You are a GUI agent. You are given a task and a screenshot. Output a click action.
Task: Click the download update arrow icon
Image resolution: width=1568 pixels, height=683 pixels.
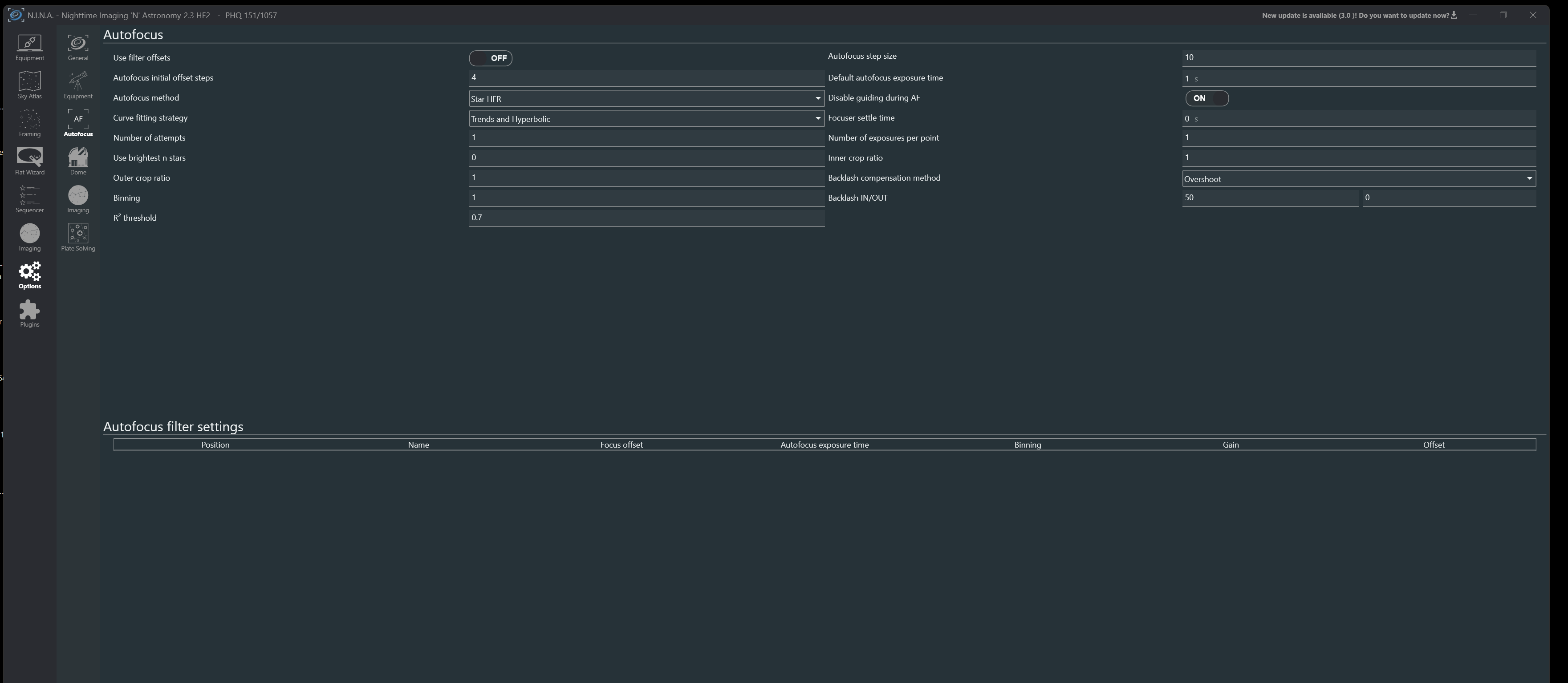(1454, 15)
